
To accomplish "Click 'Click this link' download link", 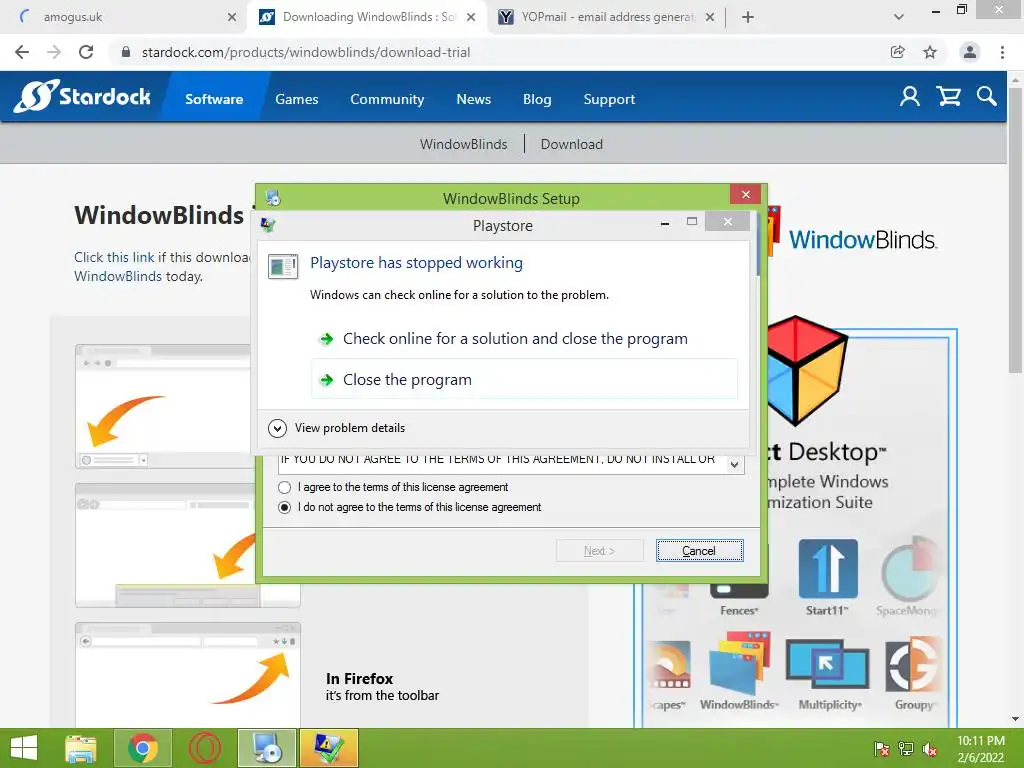I will tap(114, 257).
